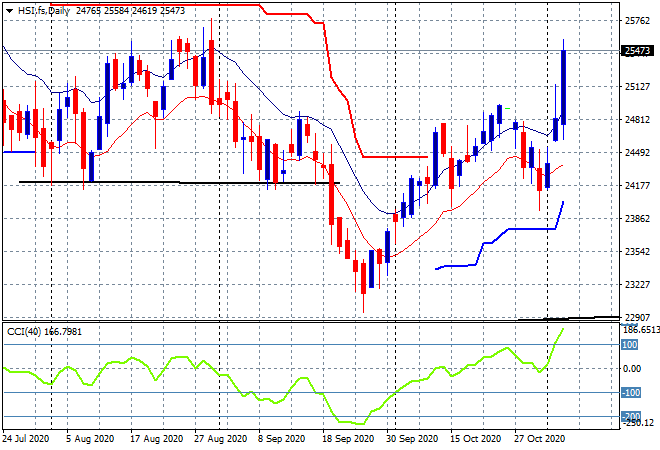
Task: Click the 25762 price axis label
Action: (637, 21)
